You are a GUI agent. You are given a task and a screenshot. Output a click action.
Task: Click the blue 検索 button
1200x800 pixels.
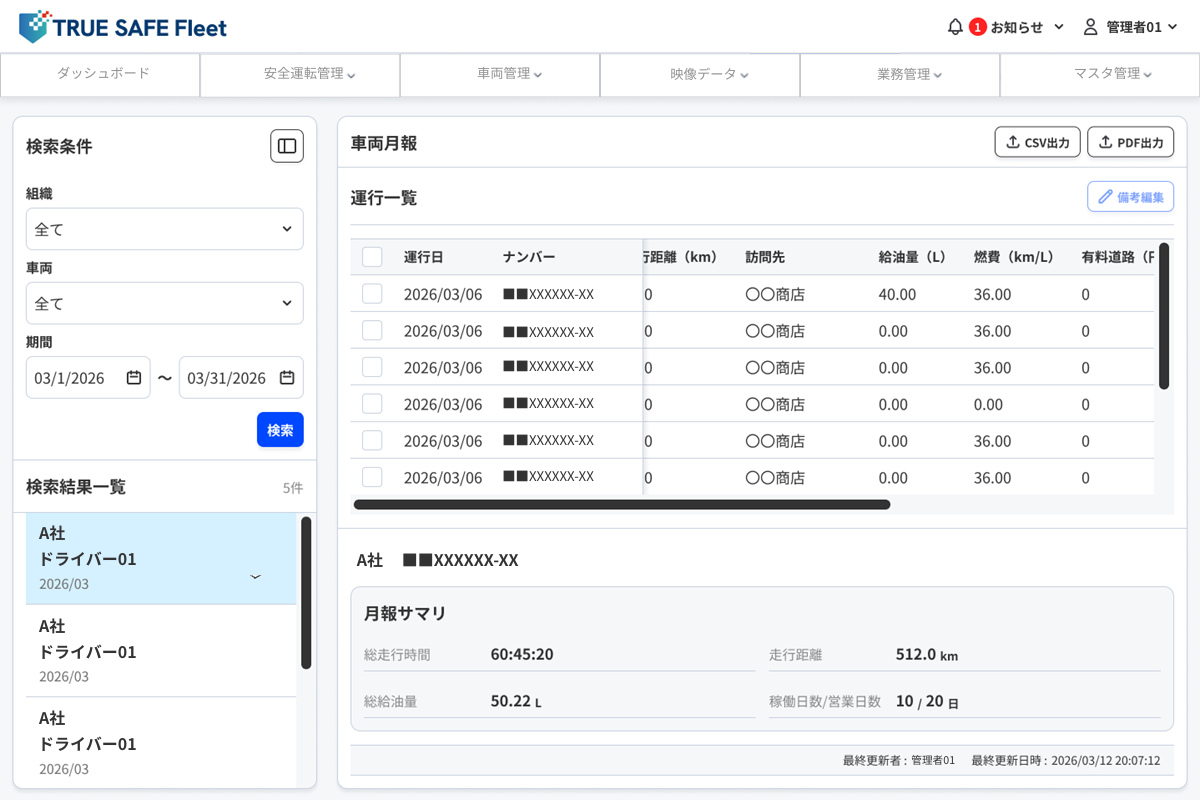[x=280, y=430]
